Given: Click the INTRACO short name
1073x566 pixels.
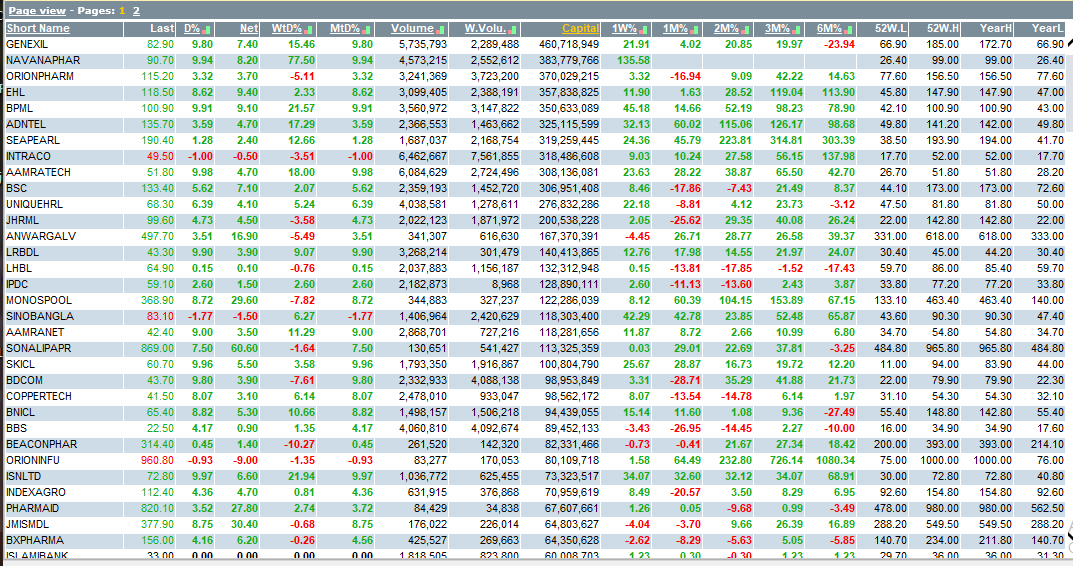Looking at the screenshot, I should click(x=28, y=157).
